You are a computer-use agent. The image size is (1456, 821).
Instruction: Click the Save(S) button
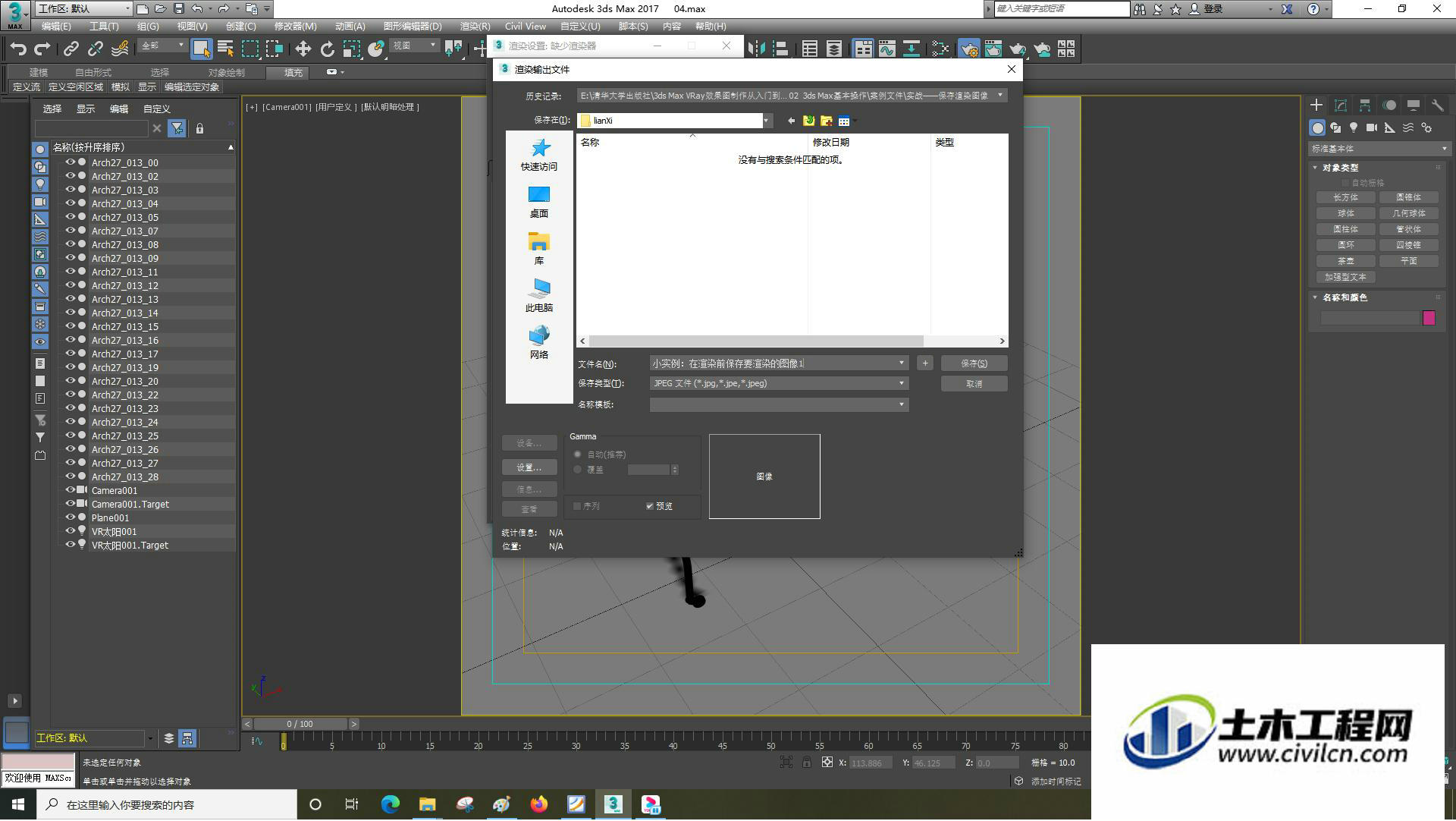coord(974,363)
